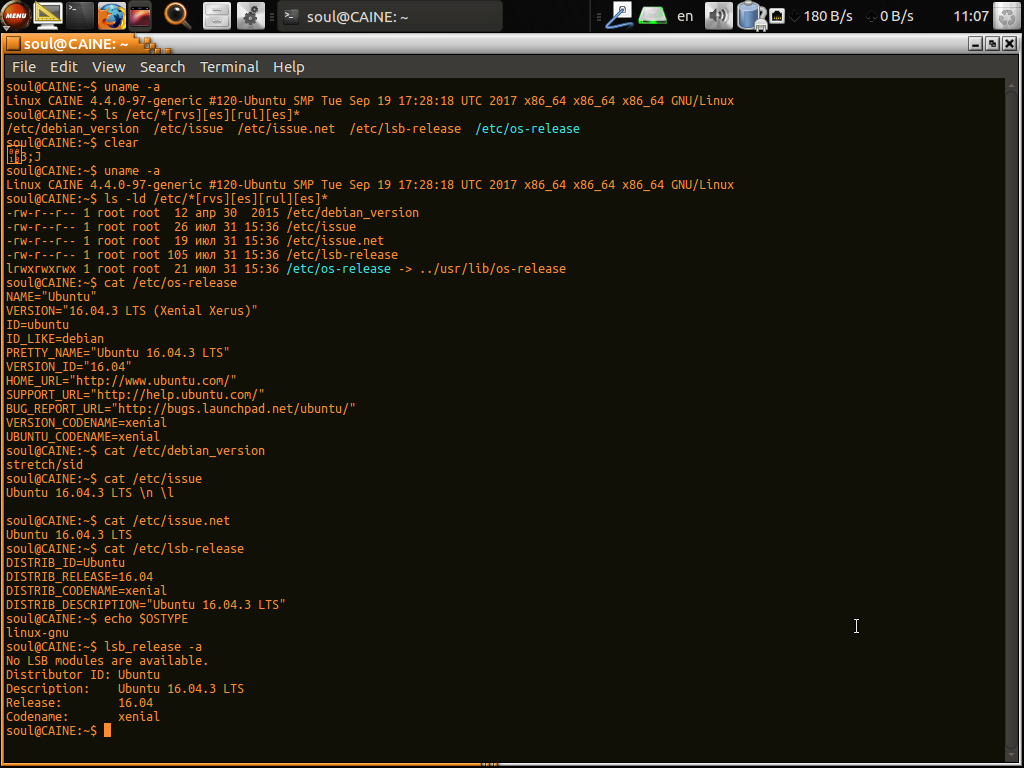Image resolution: width=1024 pixels, height=768 pixels.
Task: Open the speaker volume control
Action: click(x=718, y=16)
